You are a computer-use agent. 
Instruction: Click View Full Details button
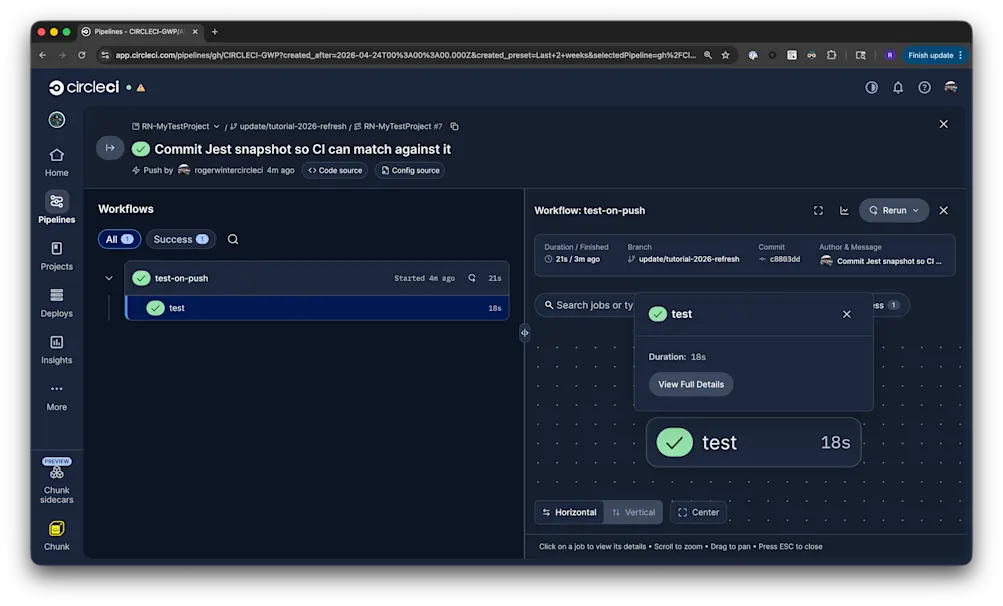pyautogui.click(x=691, y=385)
